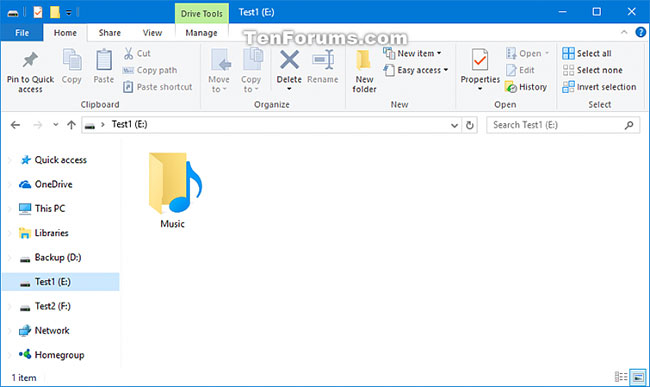Viewport: 650px width, 387px height.
Task: Click the Test1 (E:) address bar field
Action: 272,125
